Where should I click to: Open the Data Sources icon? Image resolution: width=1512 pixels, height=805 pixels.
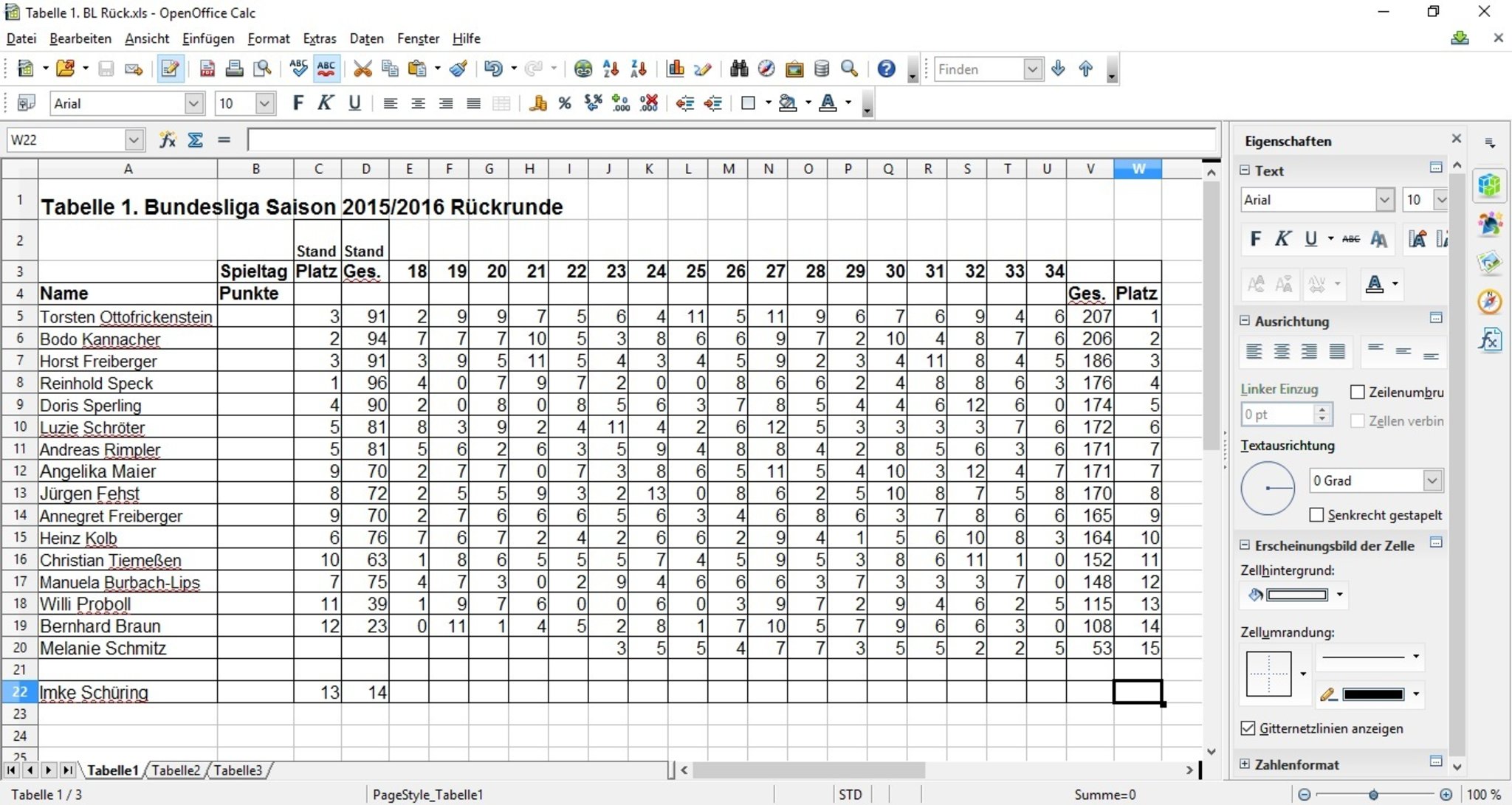pyautogui.click(x=822, y=69)
